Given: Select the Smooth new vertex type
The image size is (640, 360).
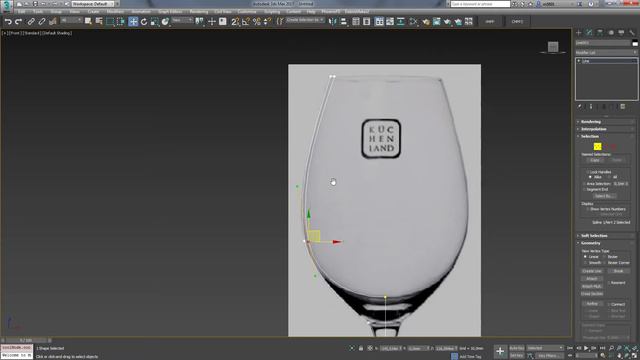Looking at the screenshot, I should pos(585,263).
